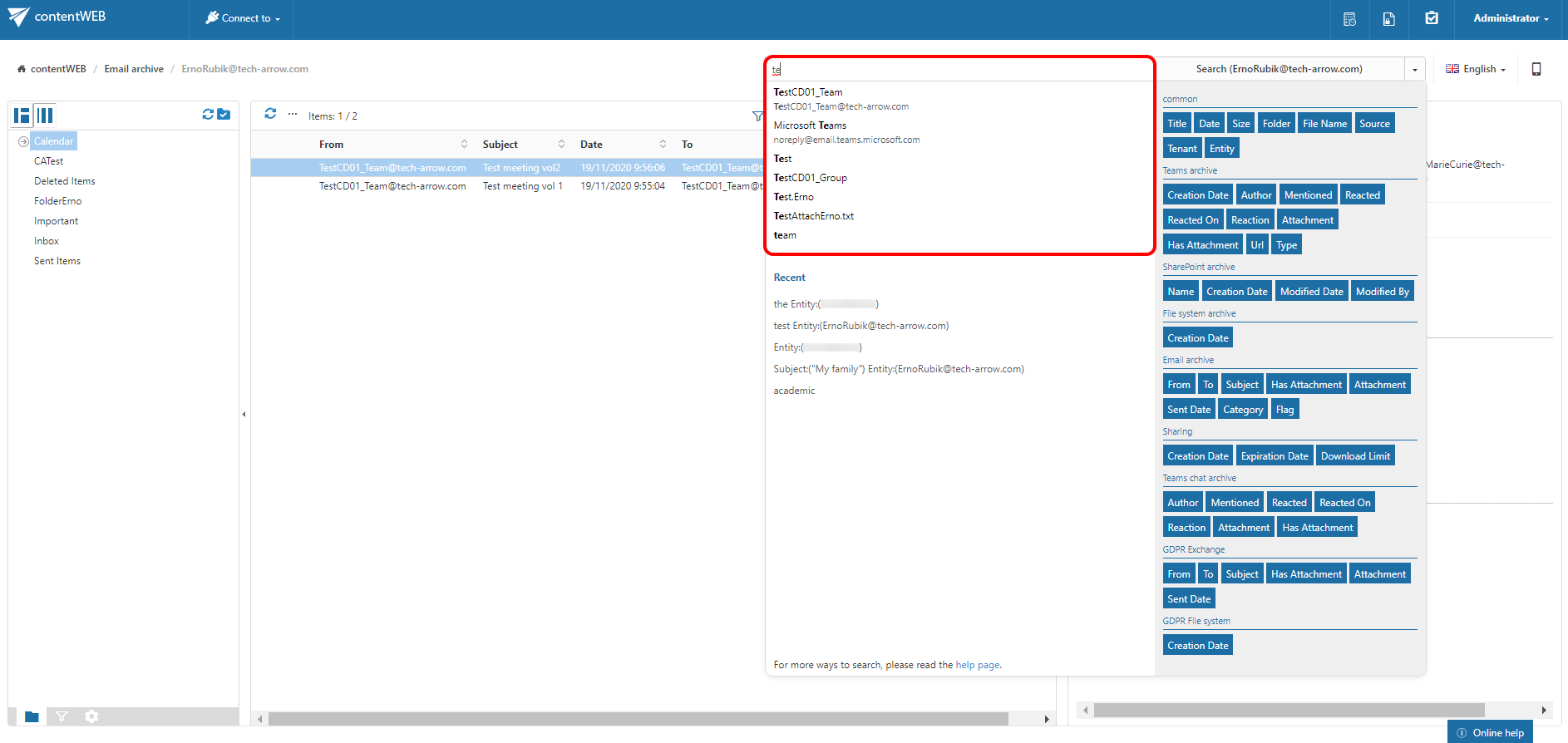
Task: Refresh the folder tree pane
Action: click(208, 115)
